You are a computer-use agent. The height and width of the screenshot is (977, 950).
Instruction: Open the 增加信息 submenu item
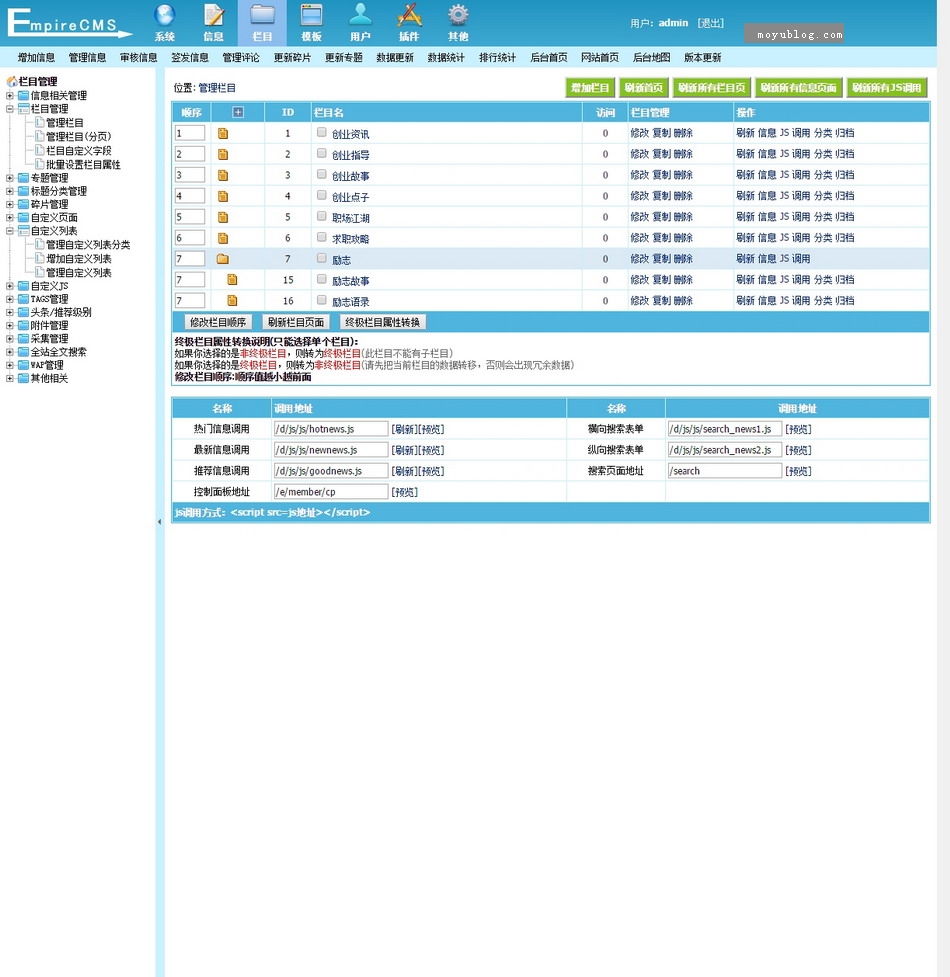click(36, 58)
